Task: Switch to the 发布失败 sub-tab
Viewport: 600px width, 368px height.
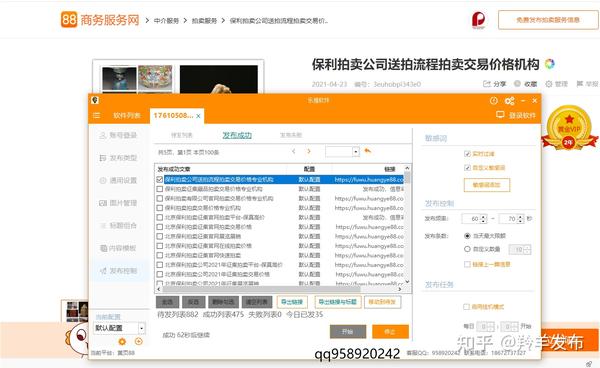Action: pos(291,135)
